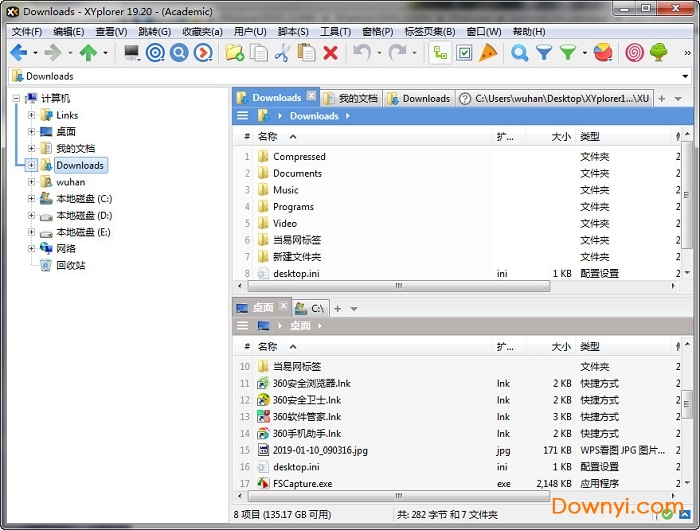Open lower pane breadcrumb hamburger menu
Image resolution: width=700 pixels, height=530 pixels.
[242, 326]
